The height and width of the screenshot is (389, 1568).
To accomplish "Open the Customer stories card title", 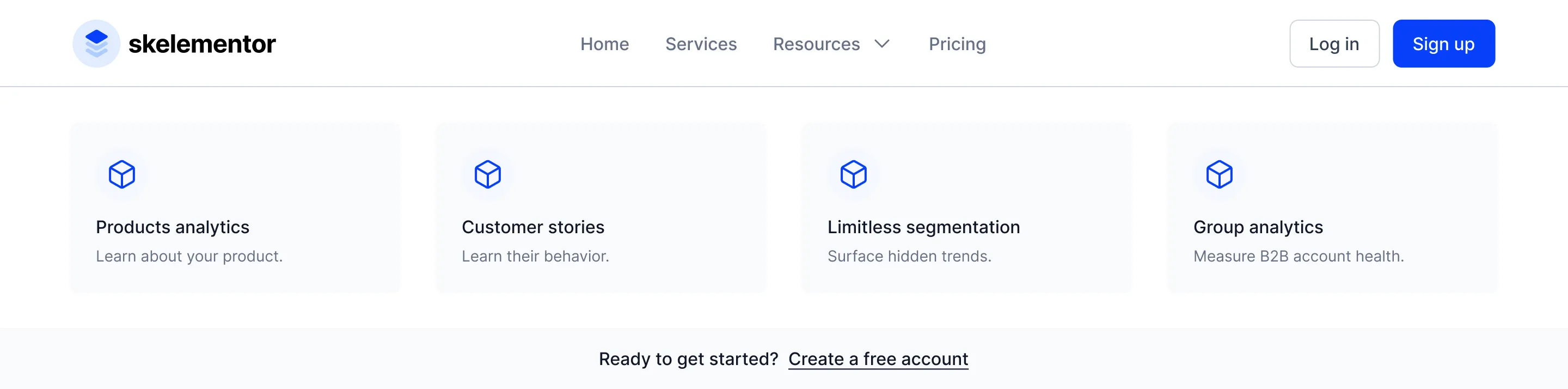I will tap(532, 227).
